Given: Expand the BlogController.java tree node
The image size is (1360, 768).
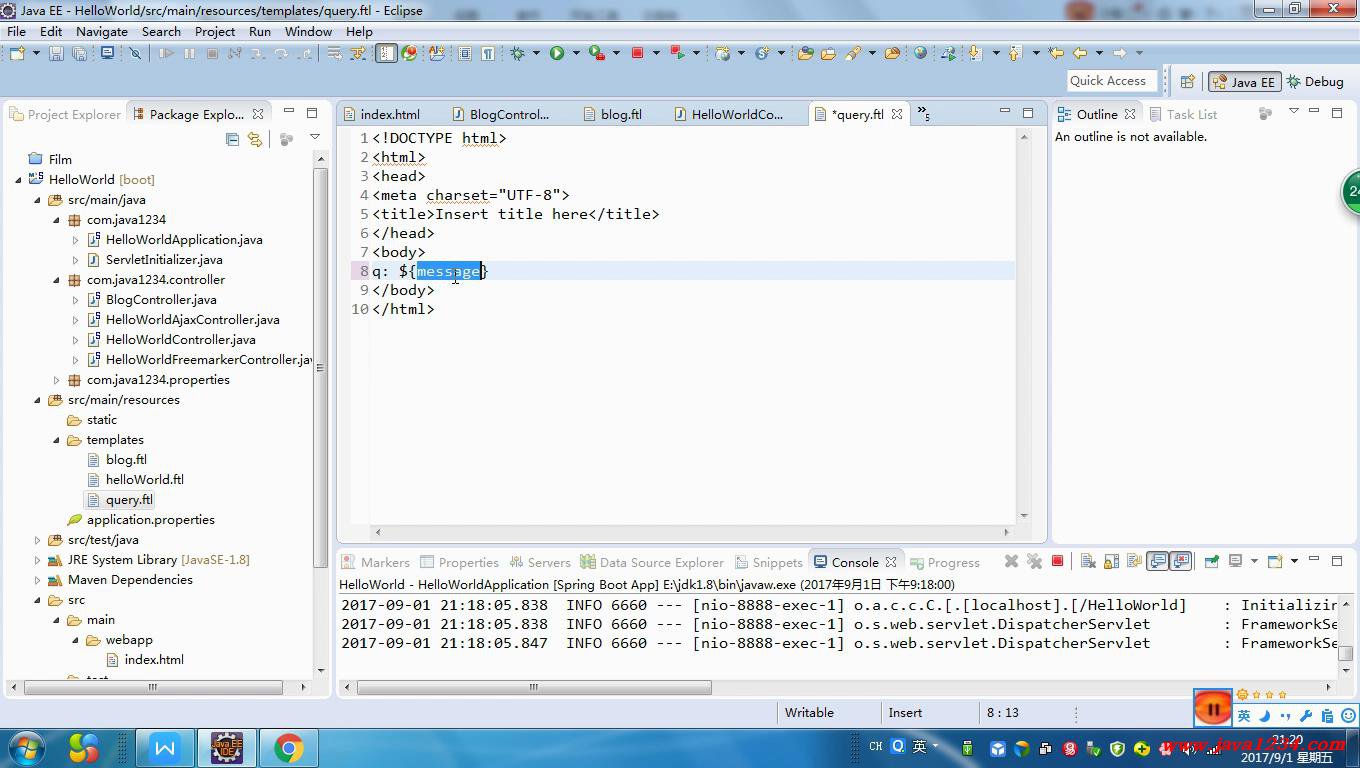Looking at the screenshot, I should point(75,300).
